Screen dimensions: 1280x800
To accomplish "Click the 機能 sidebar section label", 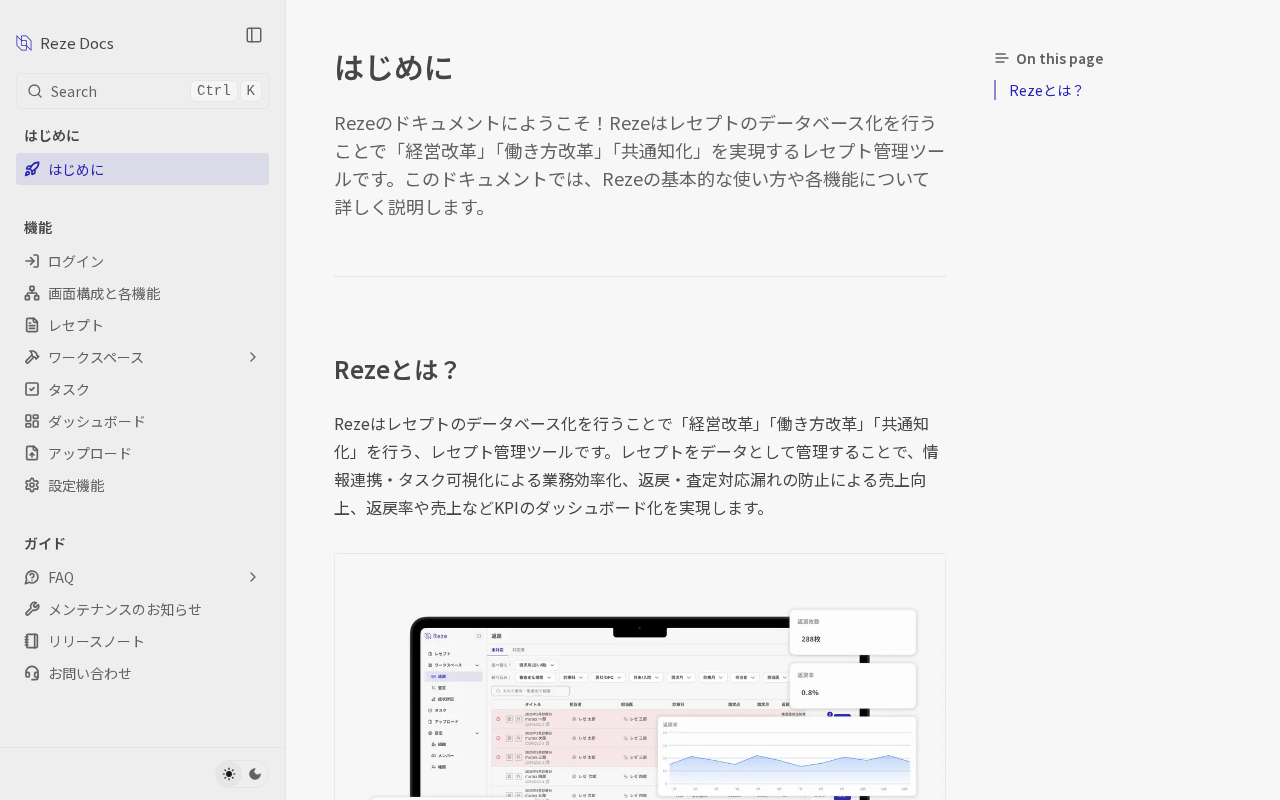I will coord(38,227).
